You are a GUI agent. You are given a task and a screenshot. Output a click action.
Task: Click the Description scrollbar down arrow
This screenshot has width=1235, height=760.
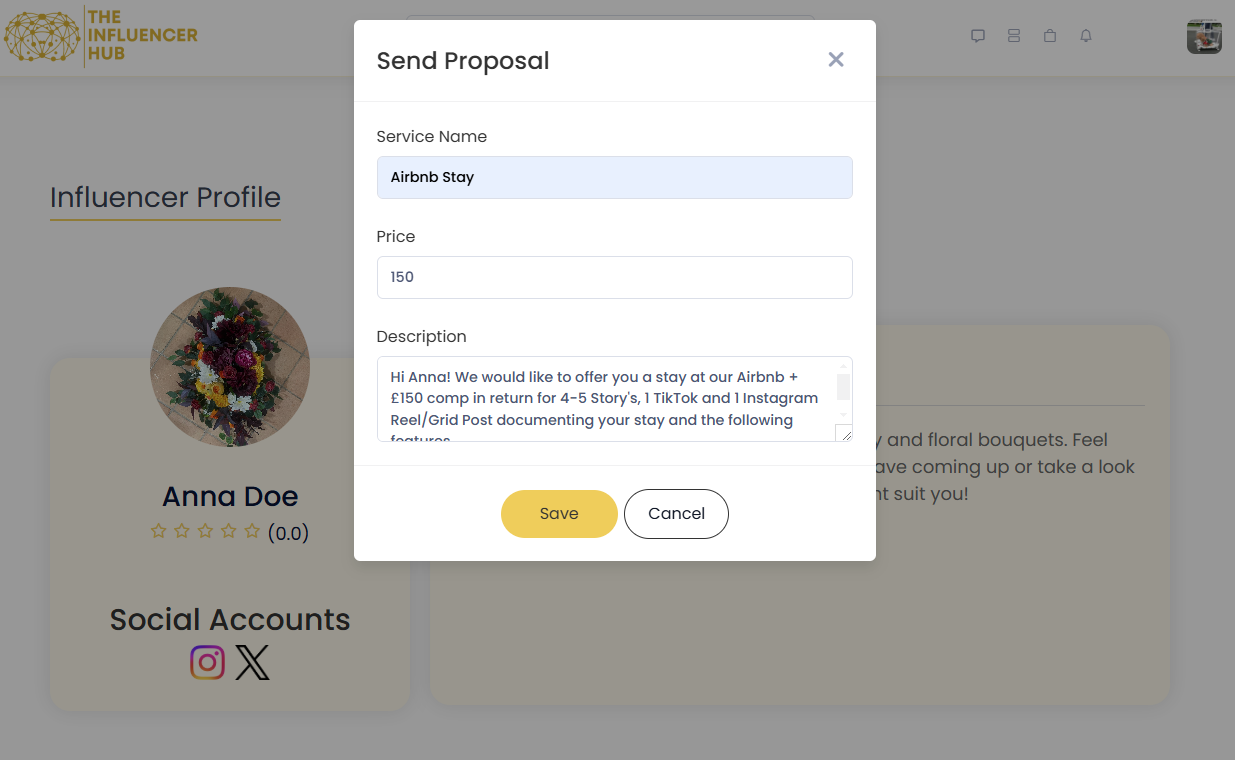click(x=843, y=414)
